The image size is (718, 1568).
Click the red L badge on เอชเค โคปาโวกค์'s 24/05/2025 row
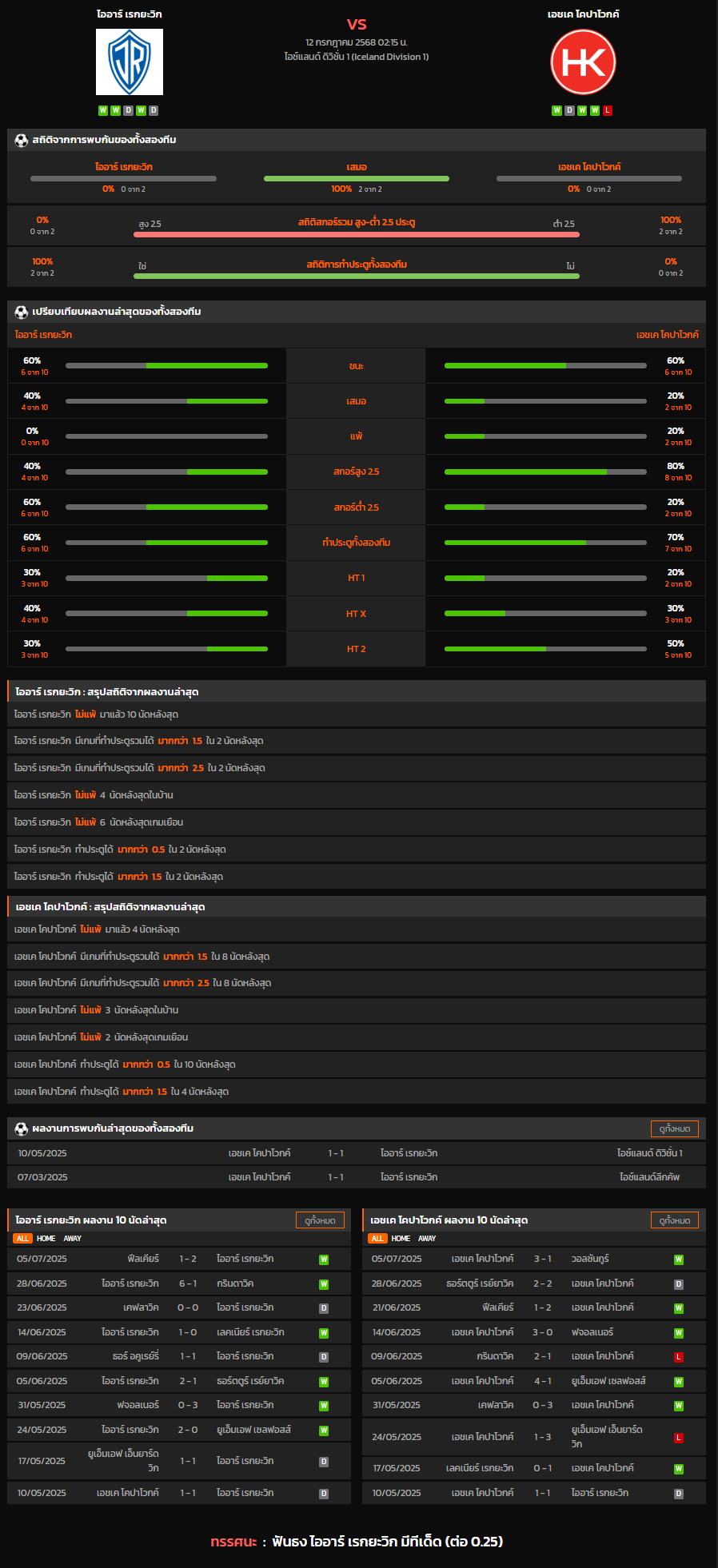679,1438
